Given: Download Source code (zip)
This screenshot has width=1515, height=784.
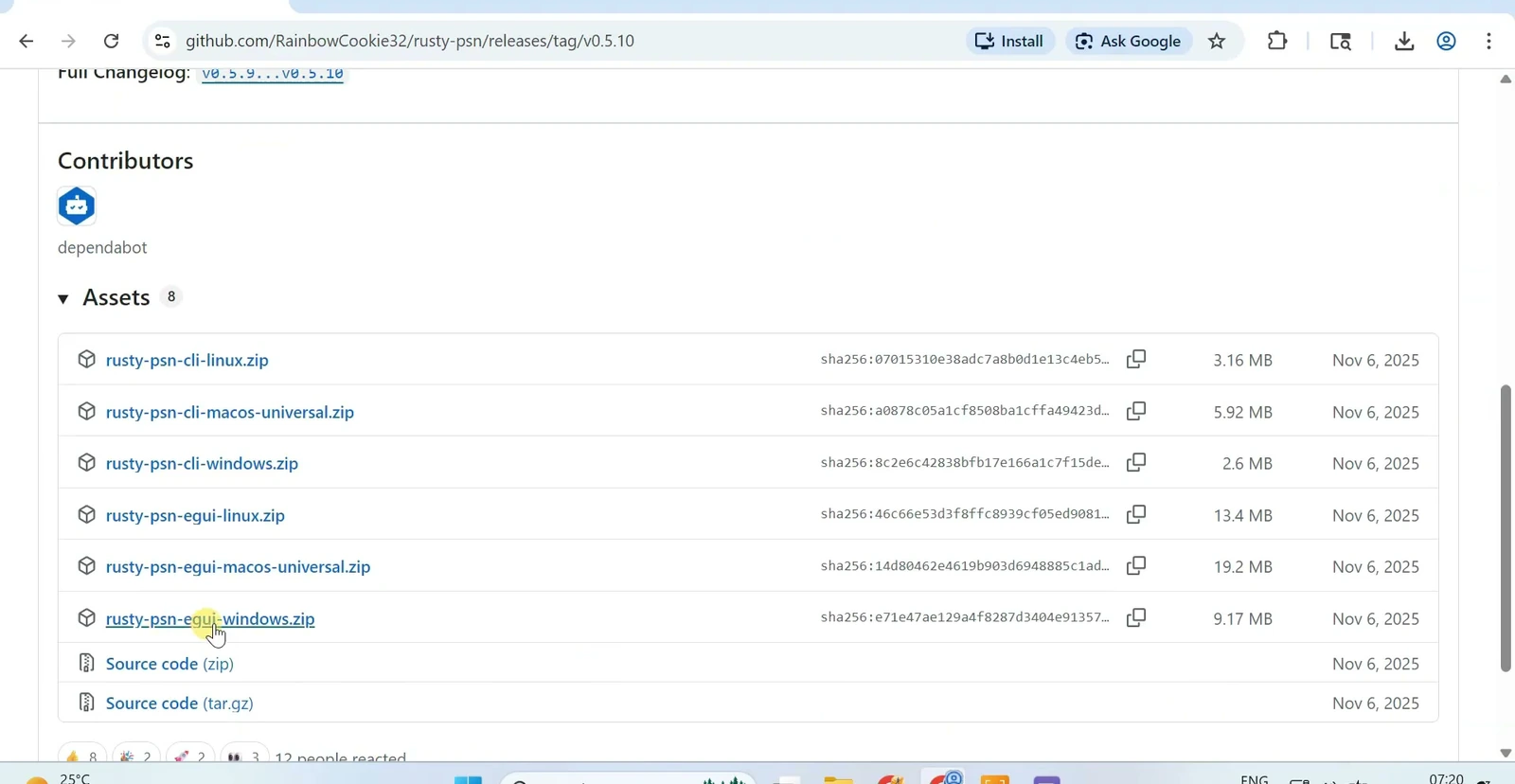Looking at the screenshot, I should coord(169,664).
